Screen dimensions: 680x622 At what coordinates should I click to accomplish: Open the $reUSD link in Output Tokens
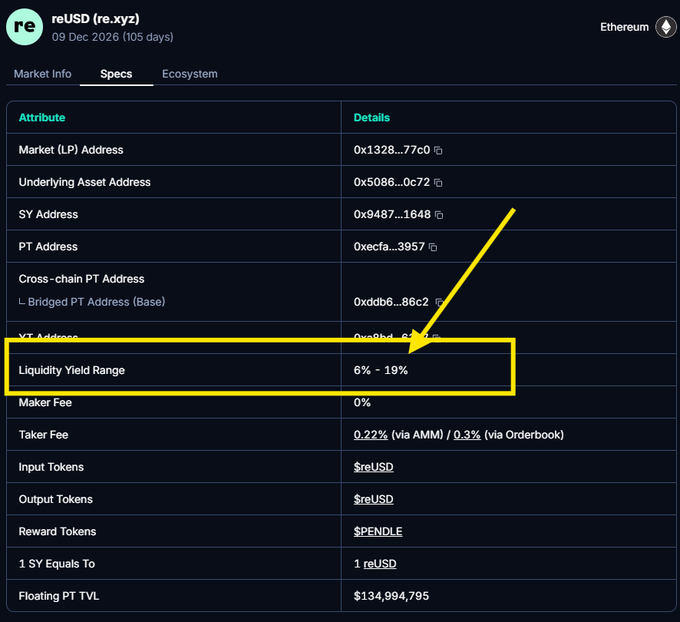(373, 499)
